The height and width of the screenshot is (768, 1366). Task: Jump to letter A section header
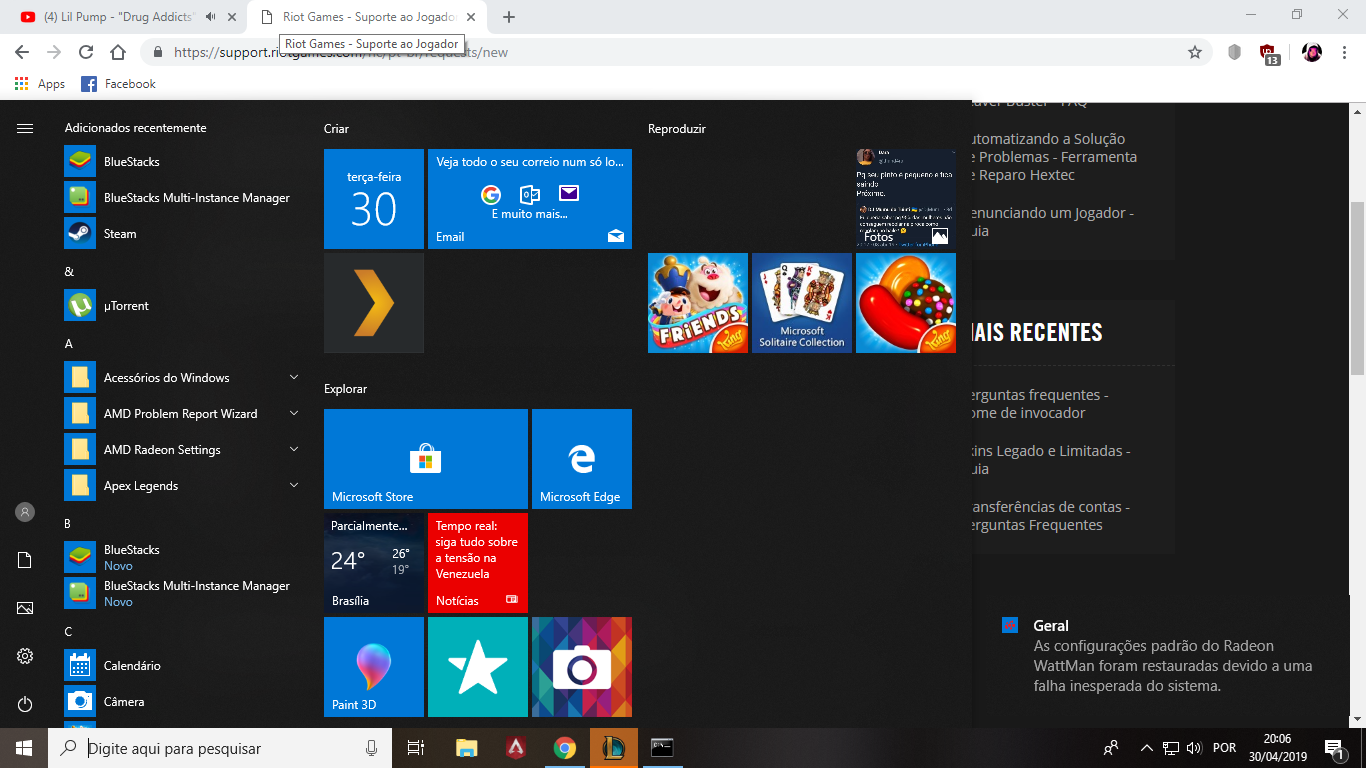pyautogui.click(x=69, y=343)
